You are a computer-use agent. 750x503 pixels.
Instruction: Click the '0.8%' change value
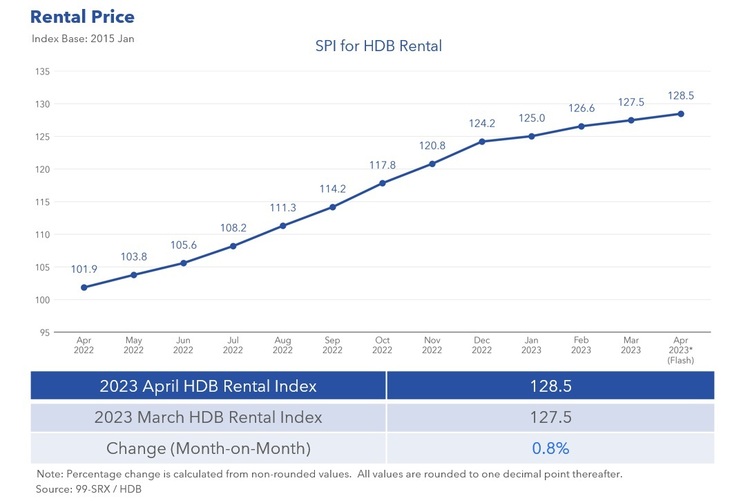tap(551, 448)
